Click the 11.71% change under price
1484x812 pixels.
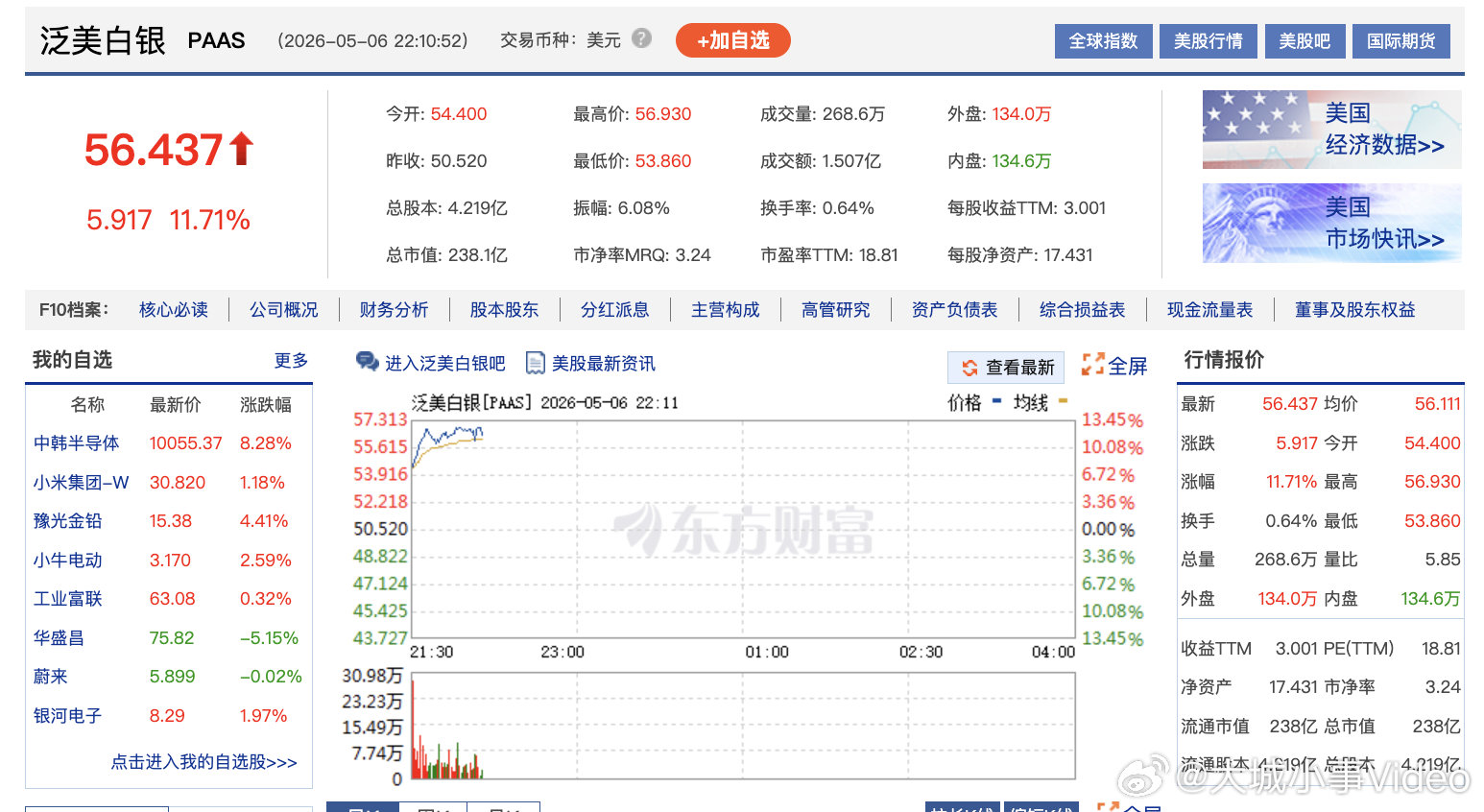(x=210, y=220)
